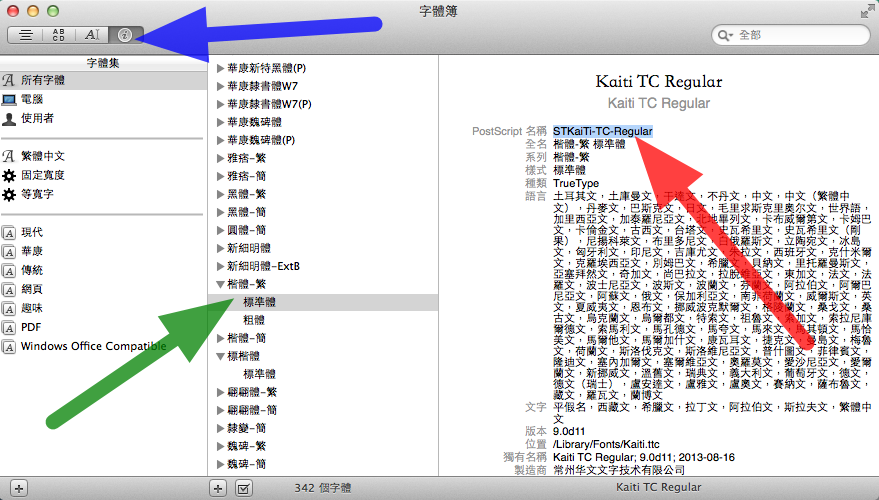879x500 pixels.
Task: Click the location path /Library/Fonts/Kaiti.ttc
Action: pos(606,445)
